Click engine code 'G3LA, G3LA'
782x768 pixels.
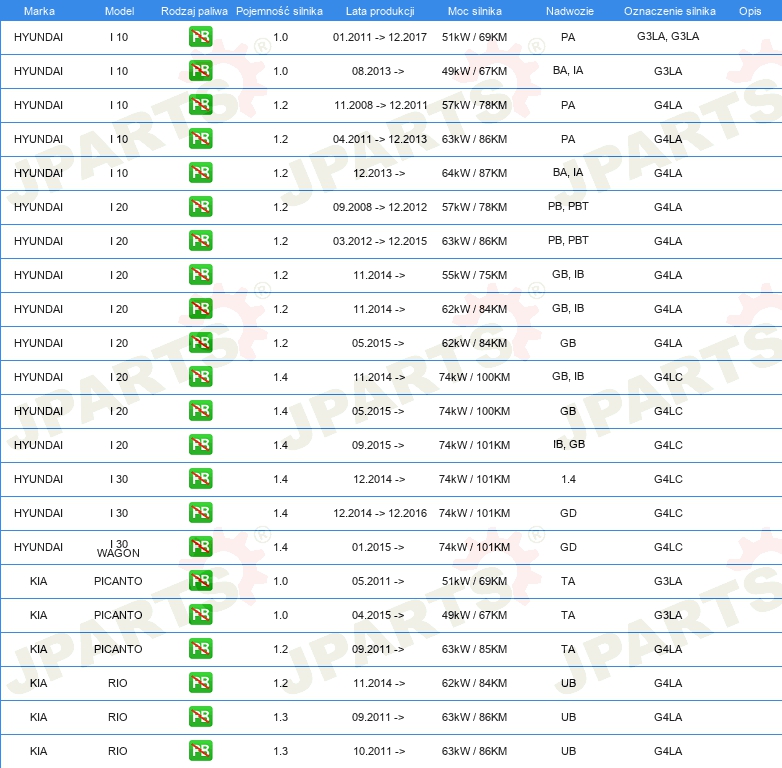[668, 36]
